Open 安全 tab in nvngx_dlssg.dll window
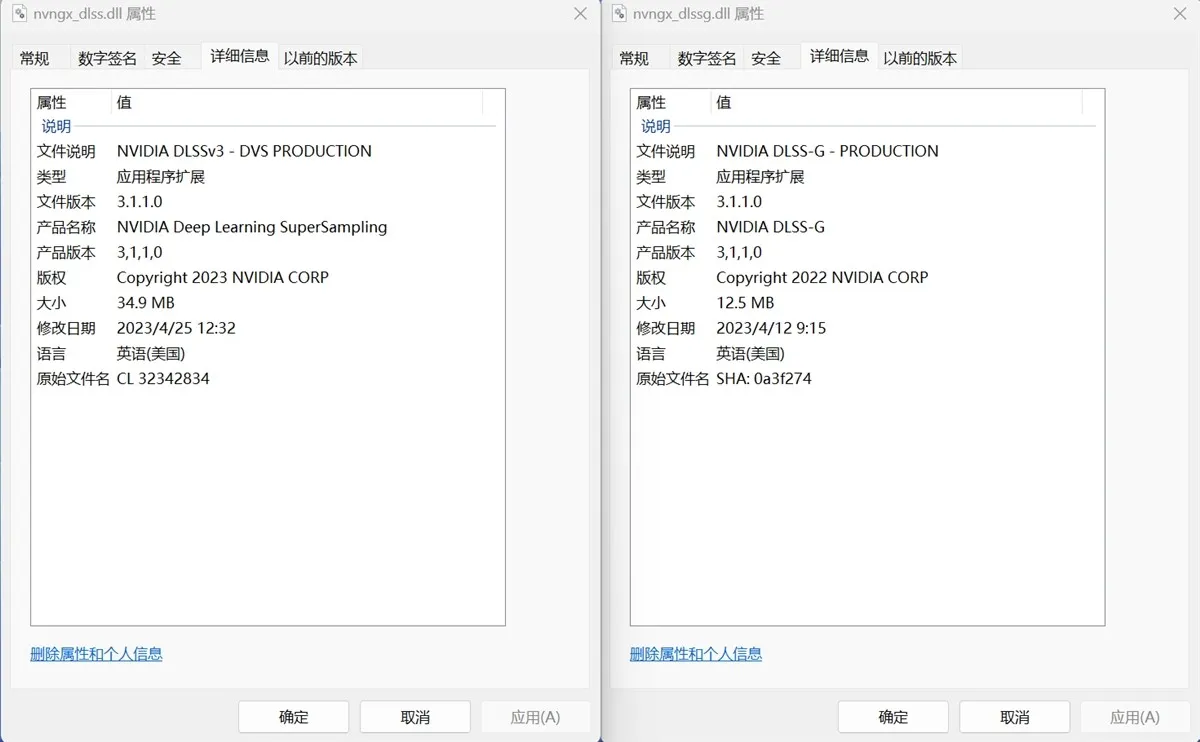1200x742 pixels. (x=766, y=58)
